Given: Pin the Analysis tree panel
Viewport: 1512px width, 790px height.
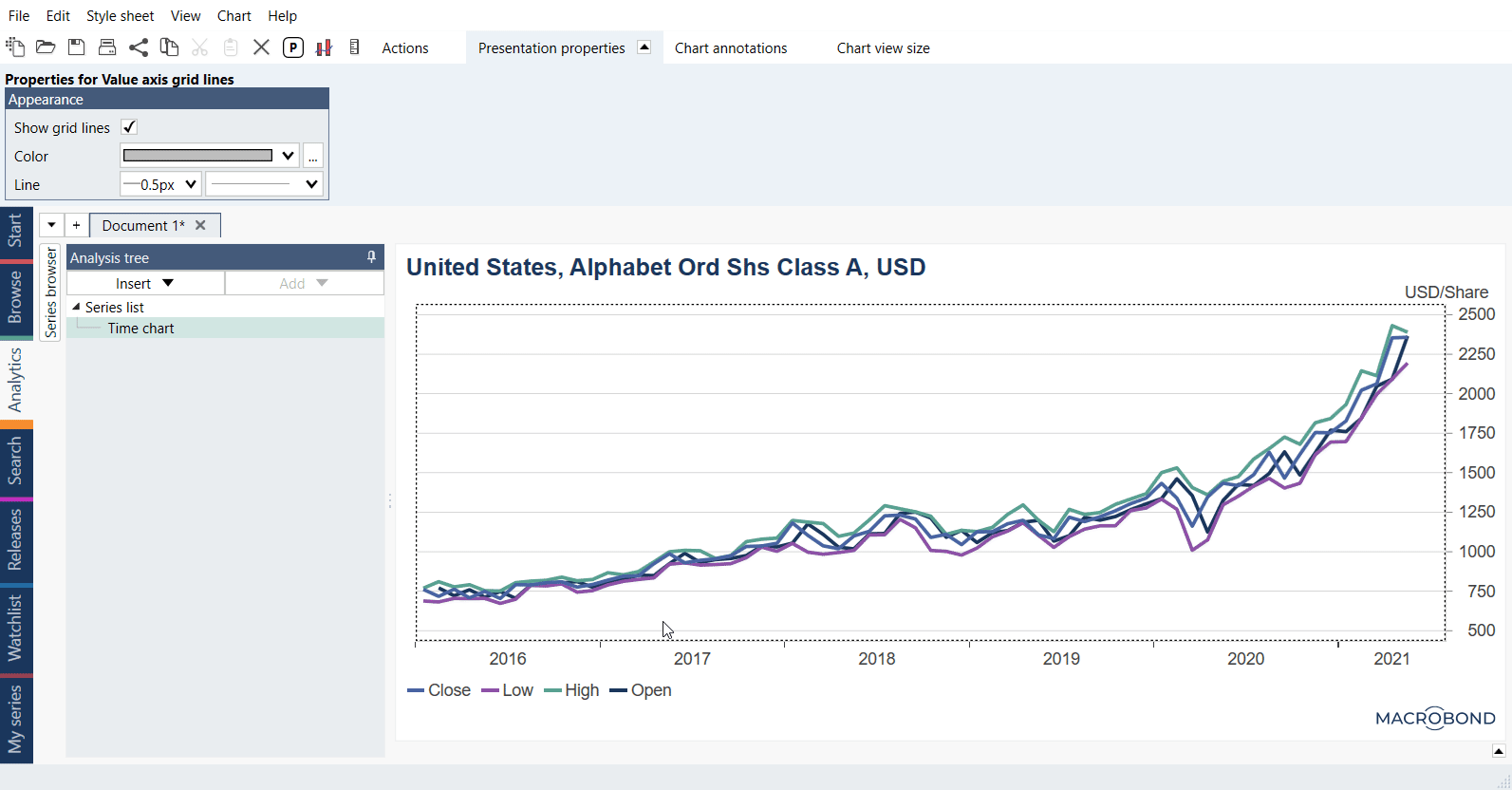Looking at the screenshot, I should tap(371, 257).
